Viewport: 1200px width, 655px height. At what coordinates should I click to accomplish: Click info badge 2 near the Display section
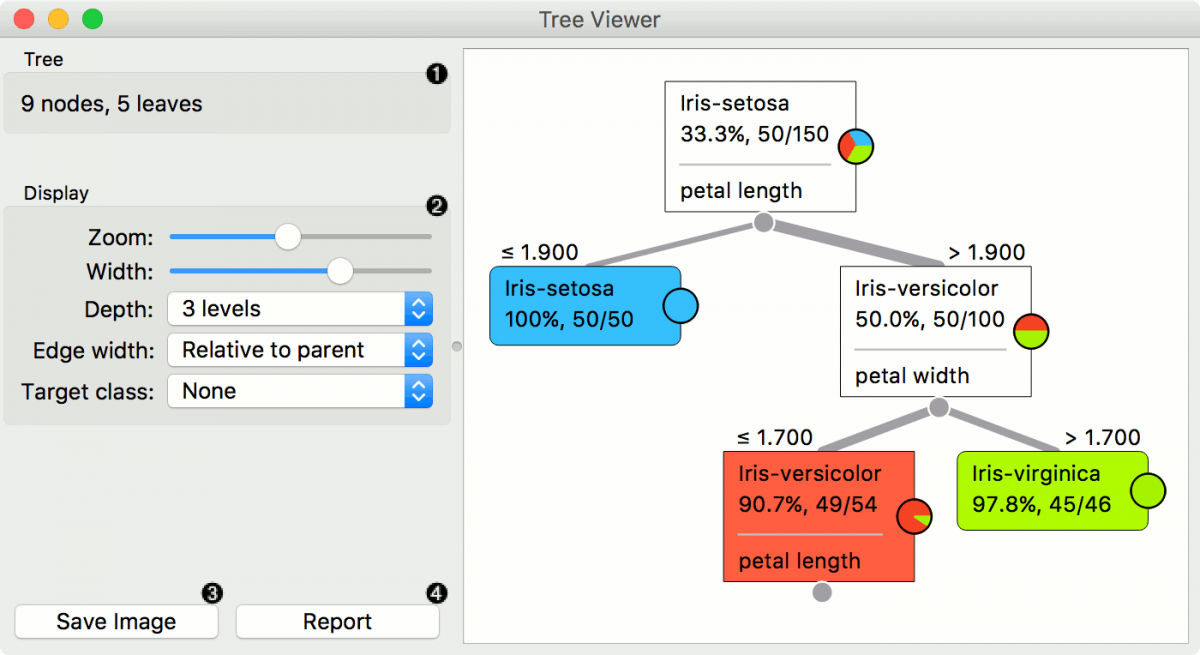tap(437, 207)
